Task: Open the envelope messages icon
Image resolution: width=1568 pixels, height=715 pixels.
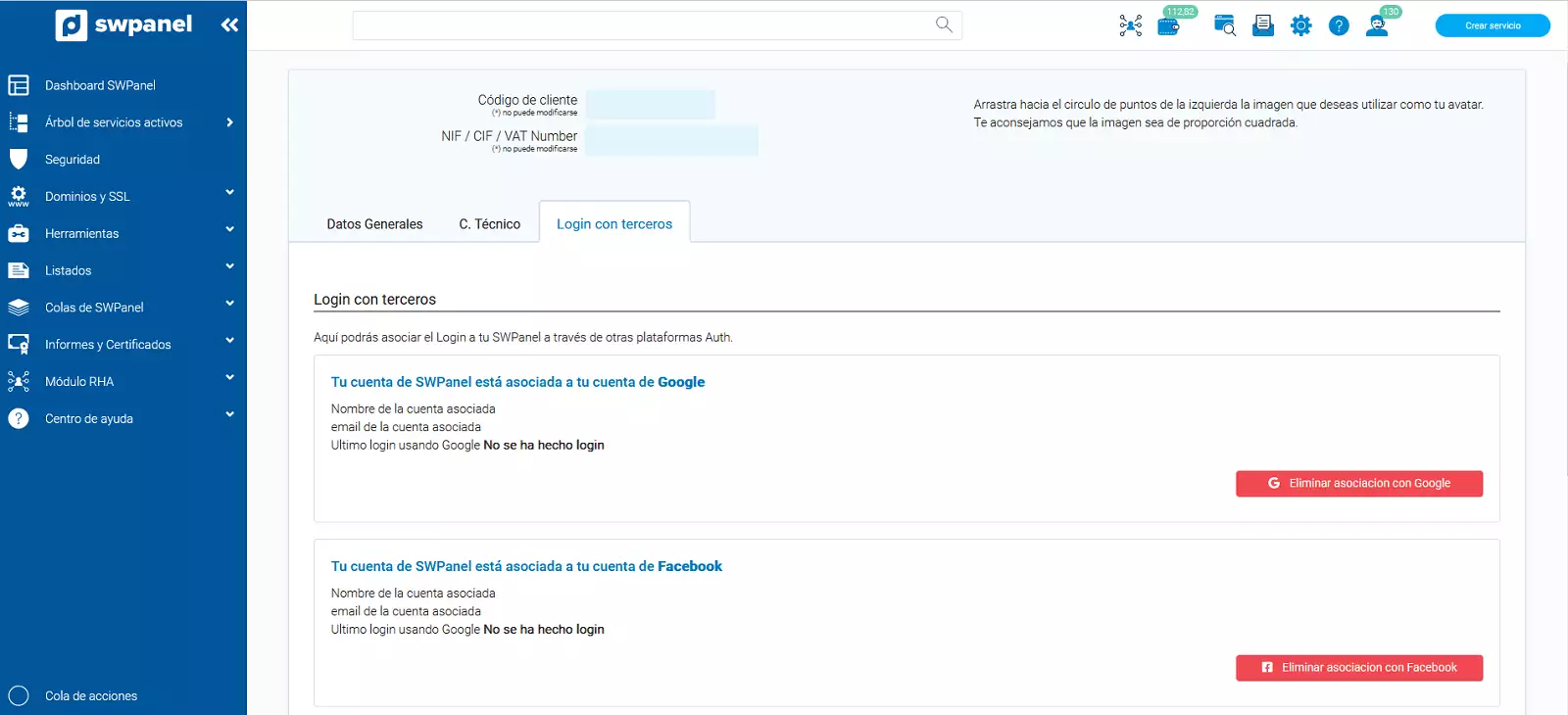Action: 1263,25
